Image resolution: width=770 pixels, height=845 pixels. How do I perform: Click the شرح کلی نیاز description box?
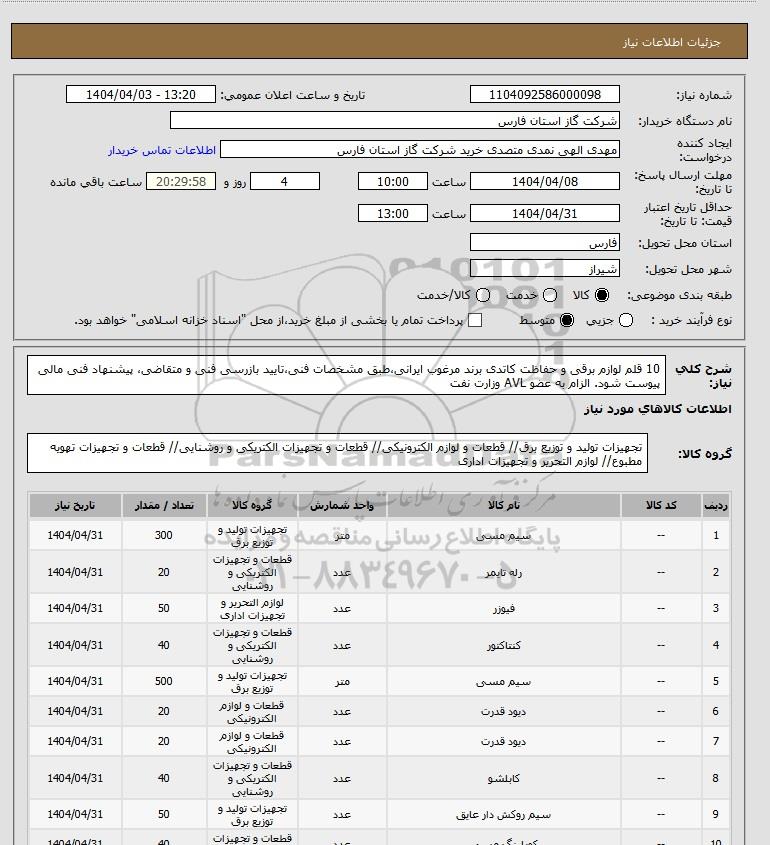[x=346, y=376]
